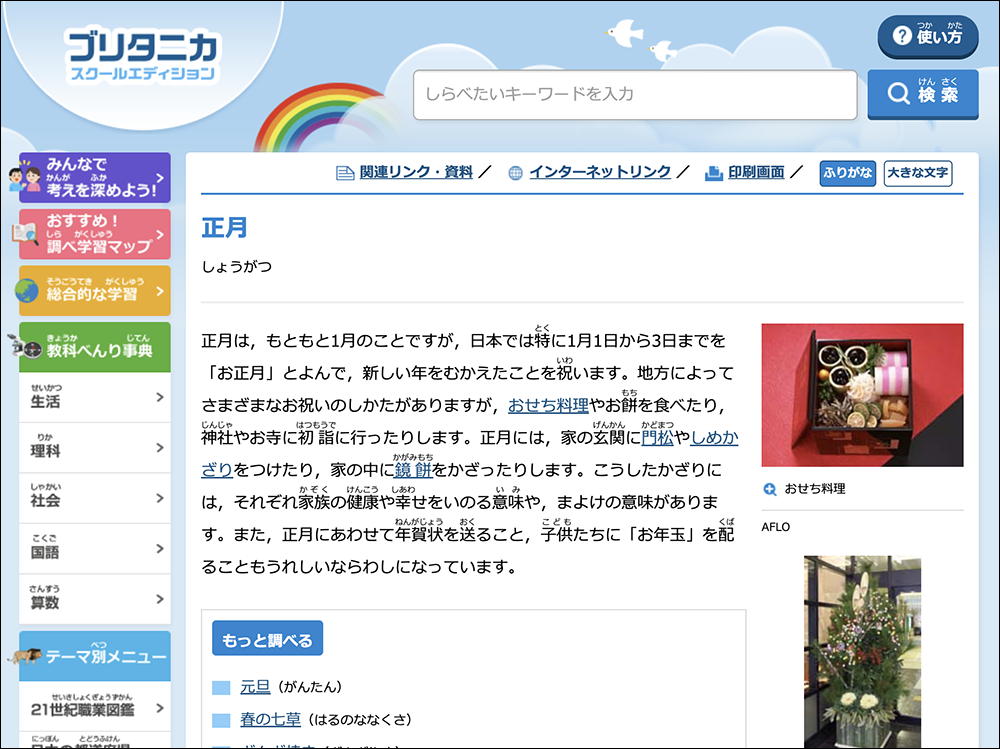Click the 検索 search button
1000x749 pixels.
922,94
